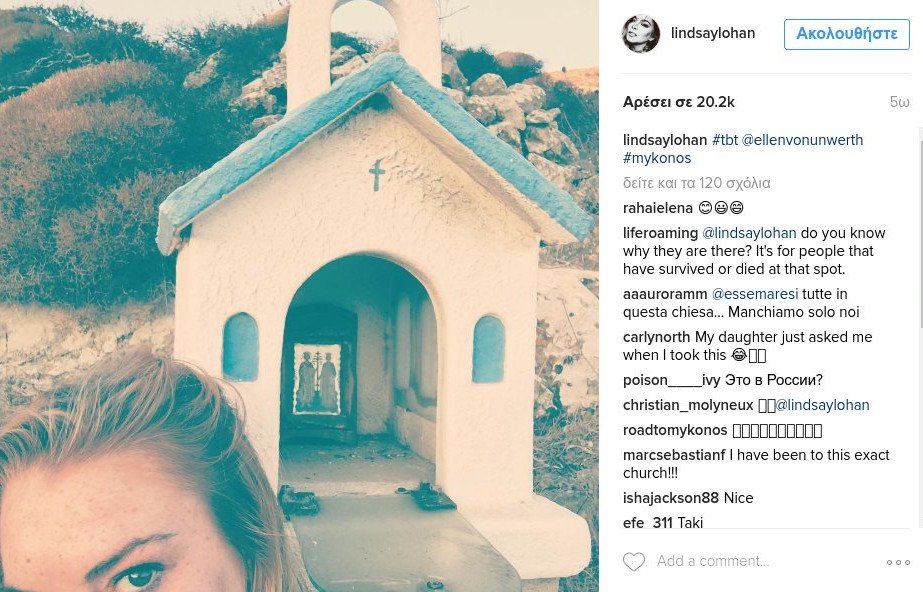
Task: Visit poison_____ivy commenter profile
Action: tap(671, 380)
